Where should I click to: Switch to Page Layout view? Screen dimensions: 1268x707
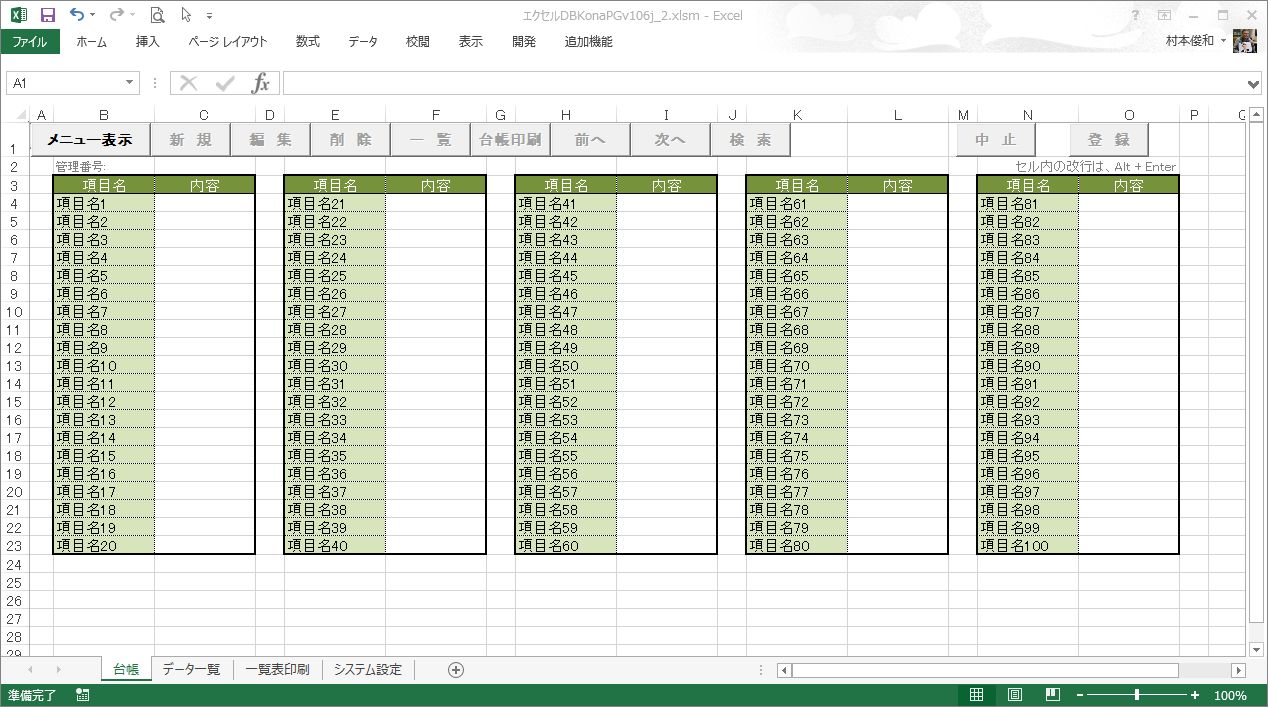(x=1015, y=695)
